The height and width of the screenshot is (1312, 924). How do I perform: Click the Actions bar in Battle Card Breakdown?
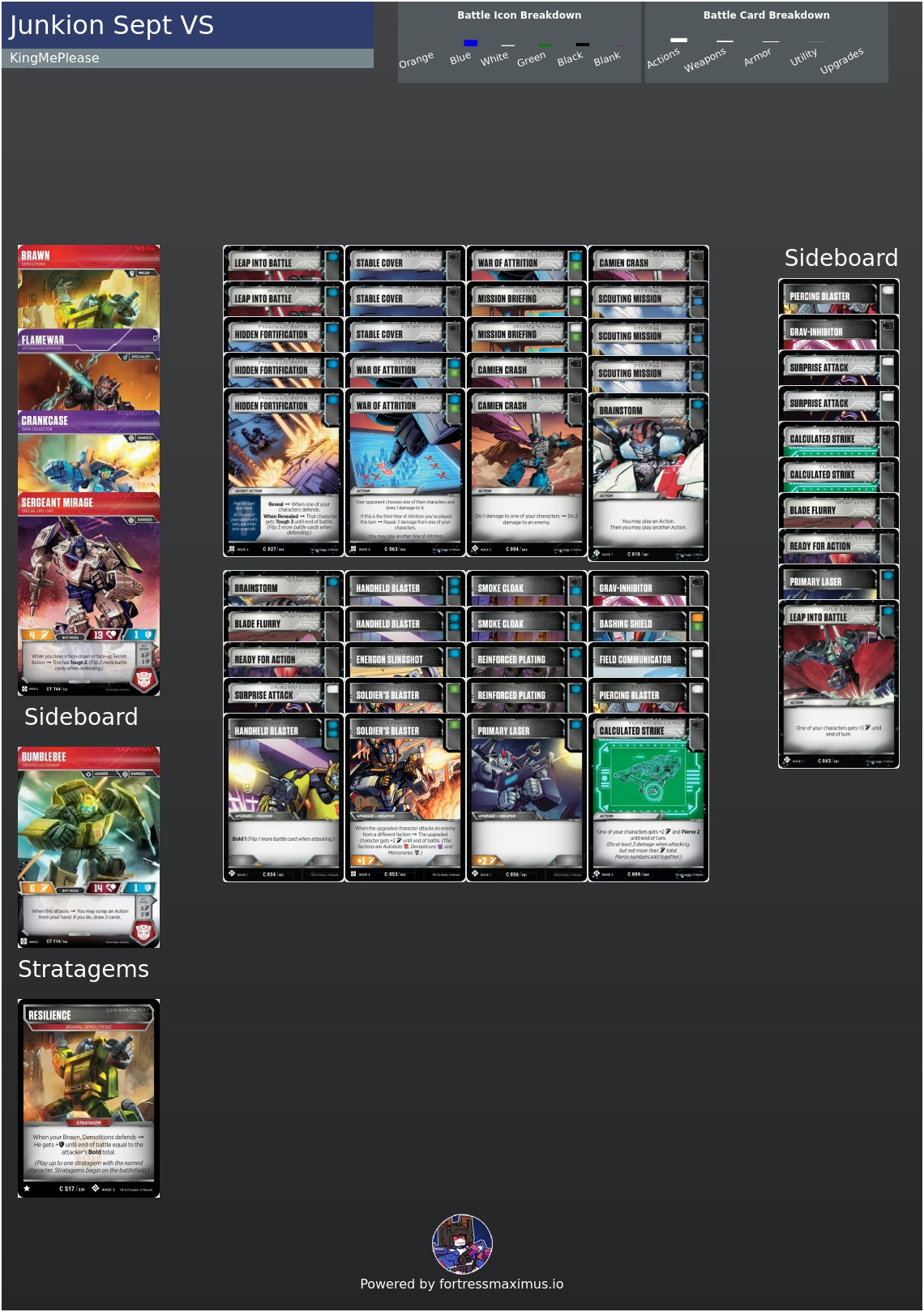pyautogui.click(x=678, y=40)
